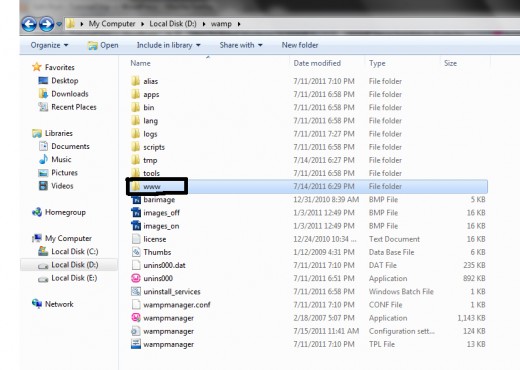Screen dimensions: 520x370
Task: Select wampmanager Configuration settings file icon
Action: pyautogui.click(x=136, y=331)
